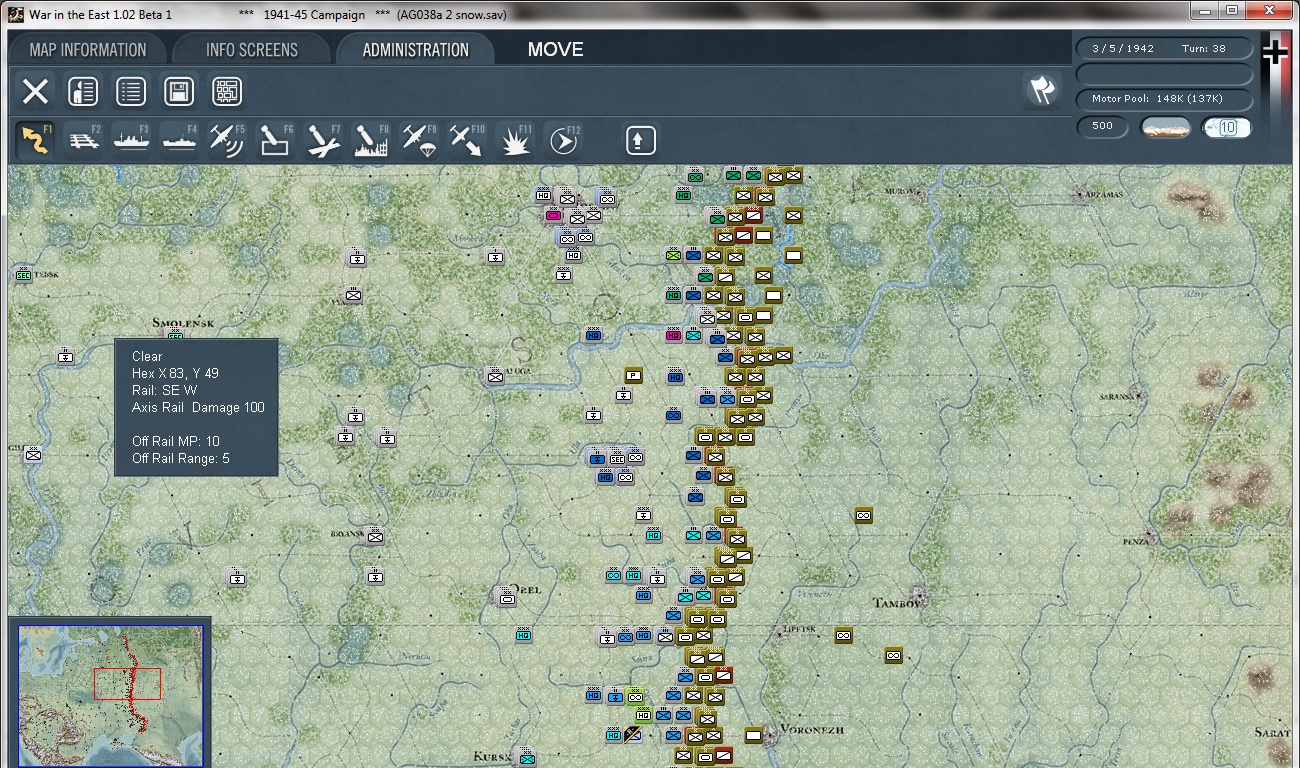Click the 500 admin points box

pyautogui.click(x=1103, y=127)
